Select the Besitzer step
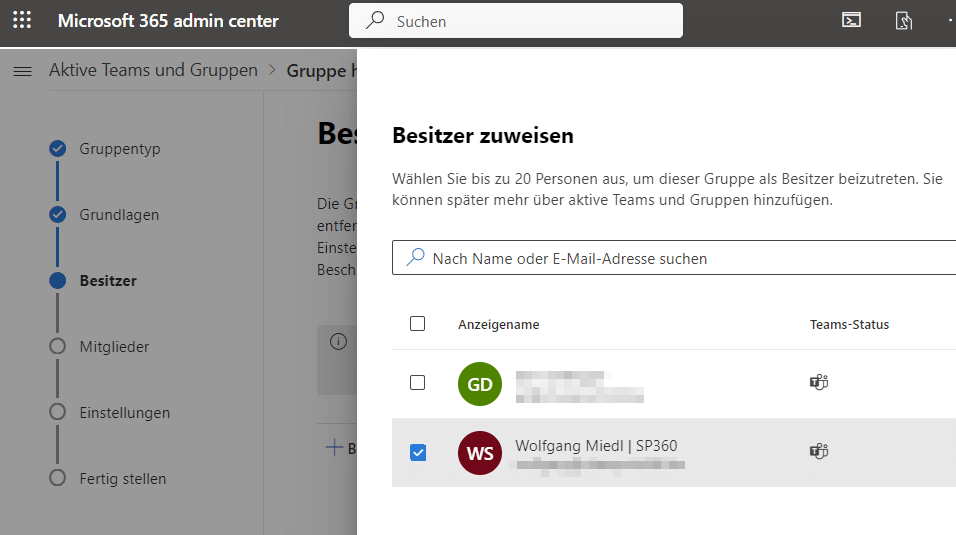 pos(108,280)
